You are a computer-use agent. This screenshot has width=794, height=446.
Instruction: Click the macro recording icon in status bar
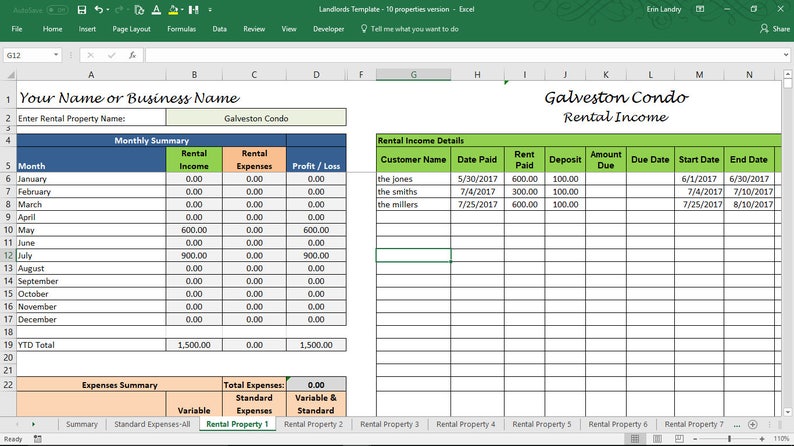click(x=37, y=439)
